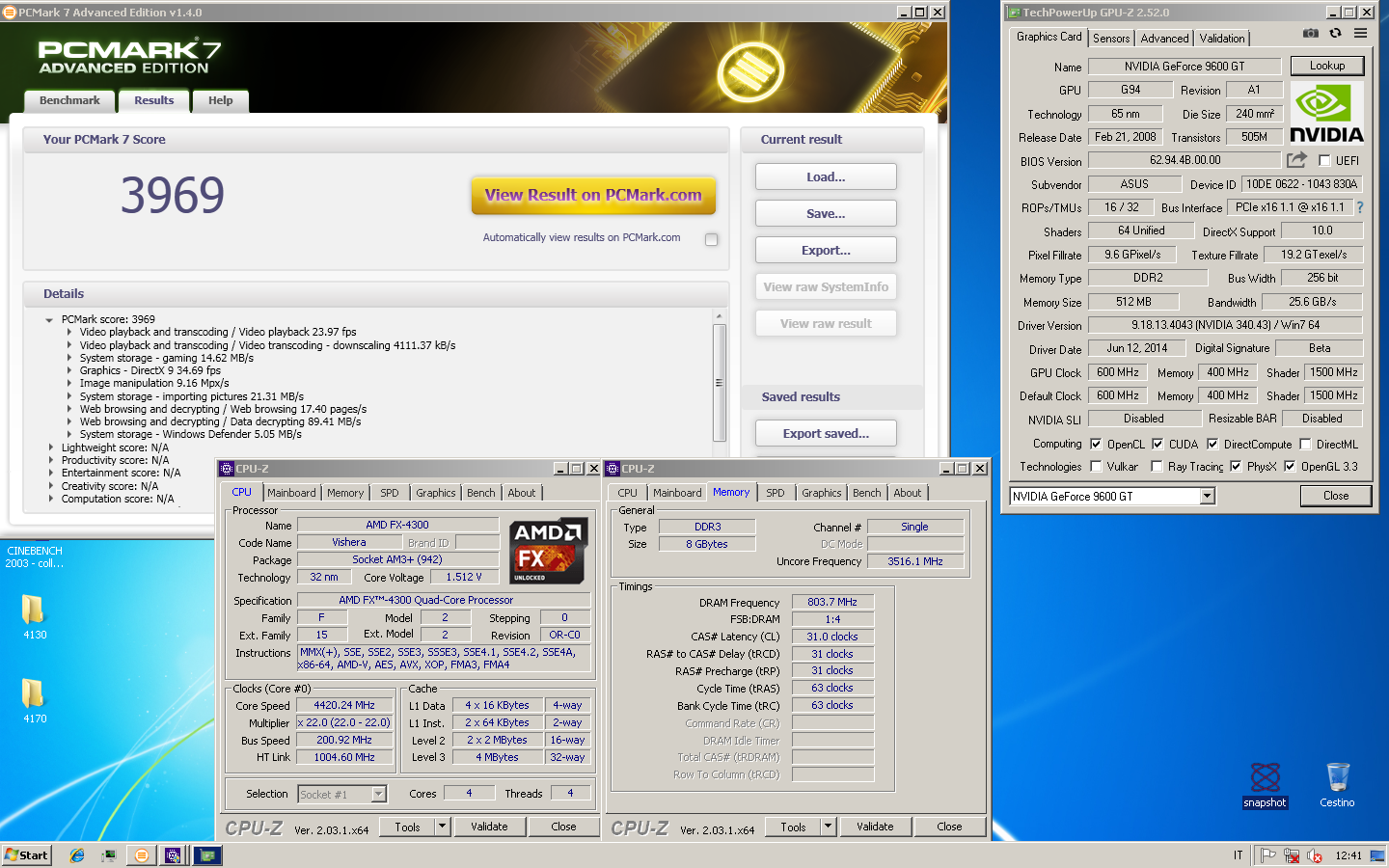Screen dimensions: 1389x868
Task: Click View Result on PCMark.com button
Action: 593,195
